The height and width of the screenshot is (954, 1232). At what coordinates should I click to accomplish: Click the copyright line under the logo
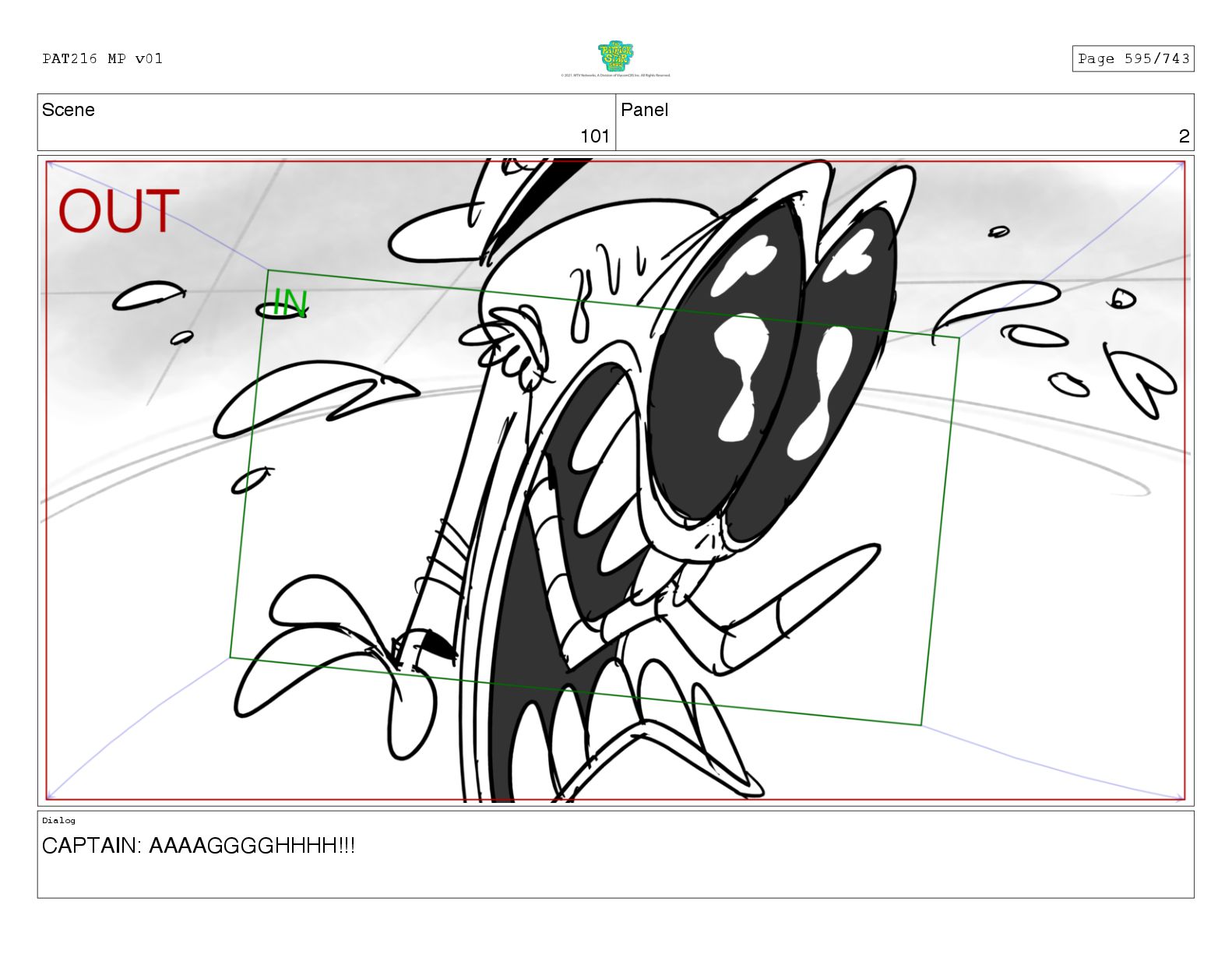coord(615,76)
